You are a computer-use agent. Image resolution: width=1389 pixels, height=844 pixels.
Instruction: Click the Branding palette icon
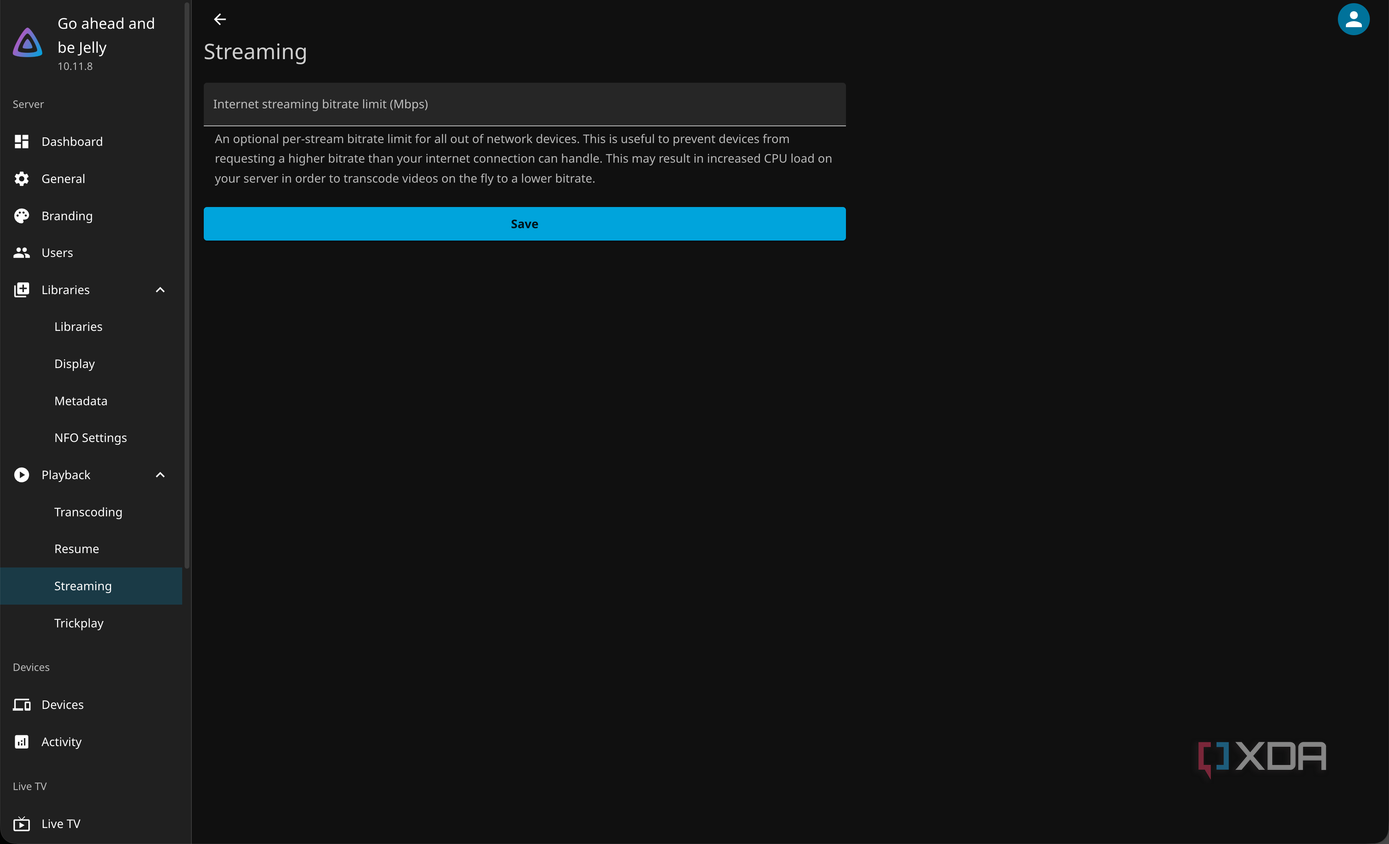click(21, 215)
